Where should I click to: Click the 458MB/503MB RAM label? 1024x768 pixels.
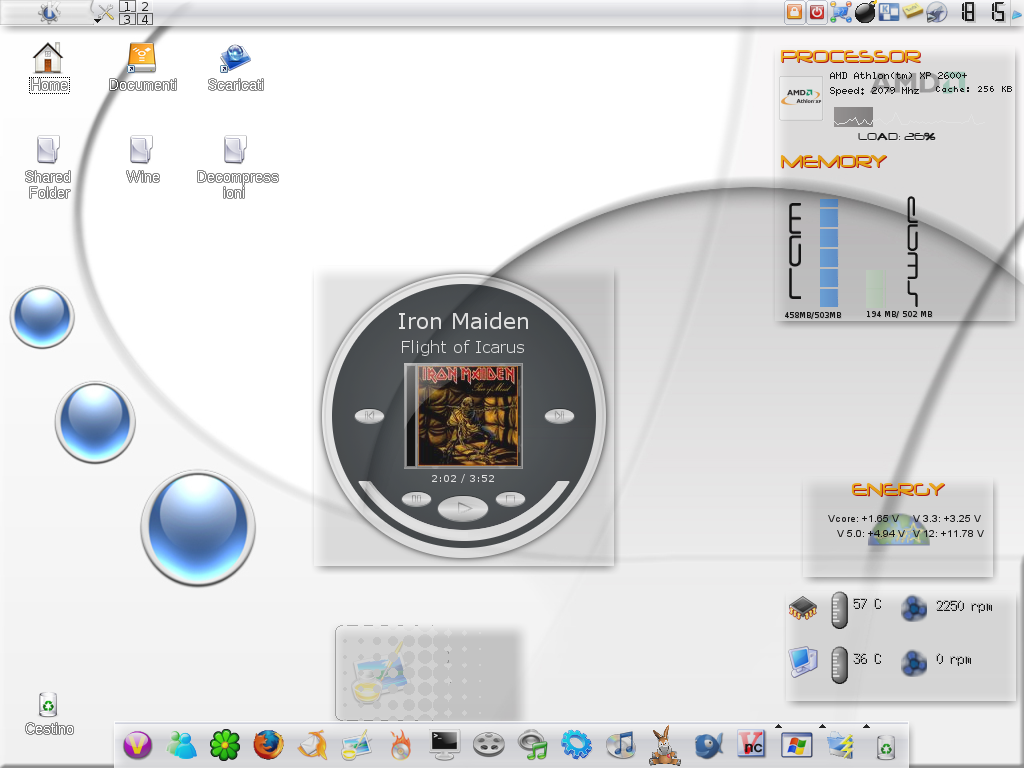click(812, 315)
